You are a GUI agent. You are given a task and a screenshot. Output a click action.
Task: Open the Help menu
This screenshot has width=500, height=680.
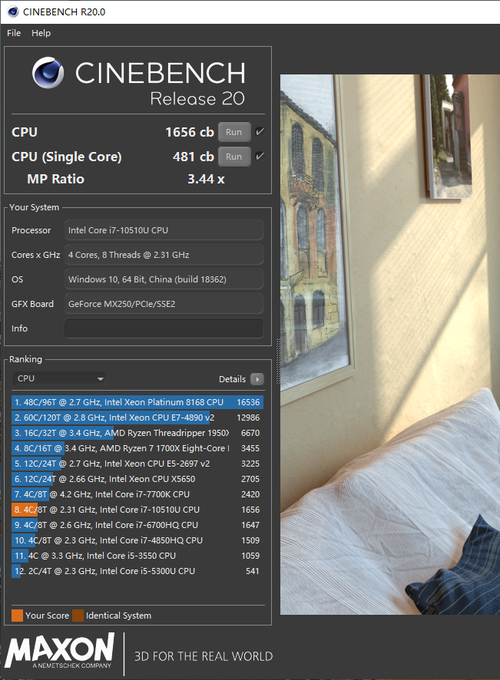[41, 33]
